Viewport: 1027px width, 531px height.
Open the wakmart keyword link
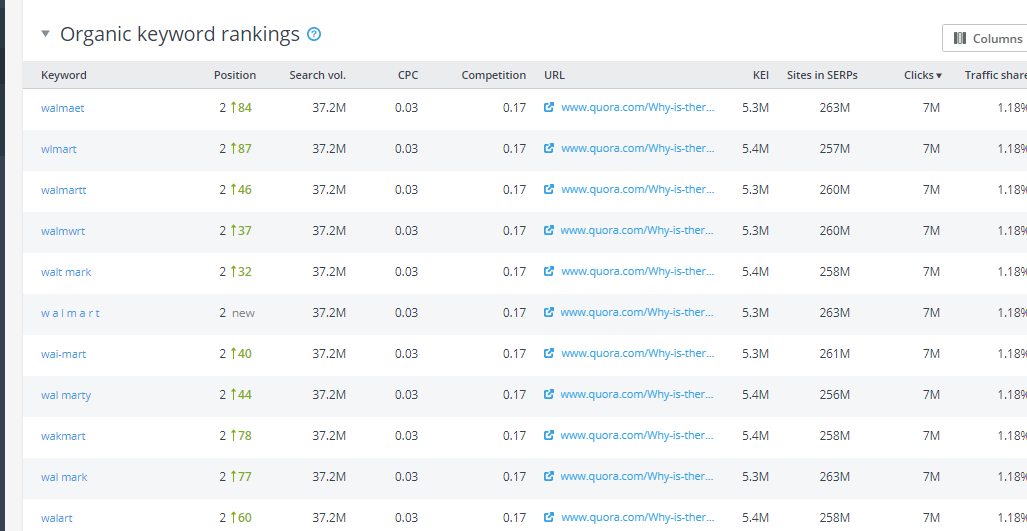click(63, 436)
